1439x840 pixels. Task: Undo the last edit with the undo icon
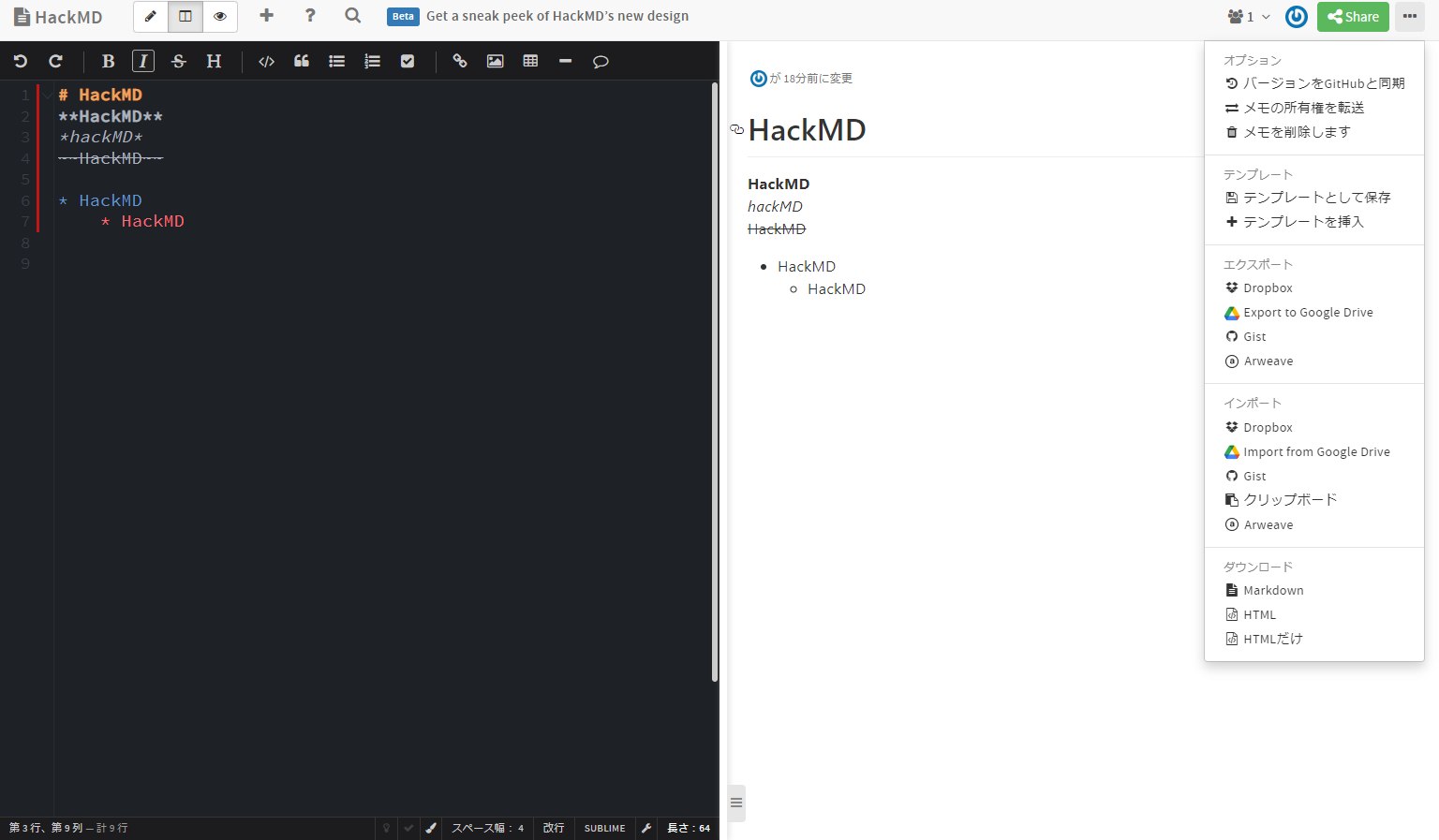pos(20,61)
